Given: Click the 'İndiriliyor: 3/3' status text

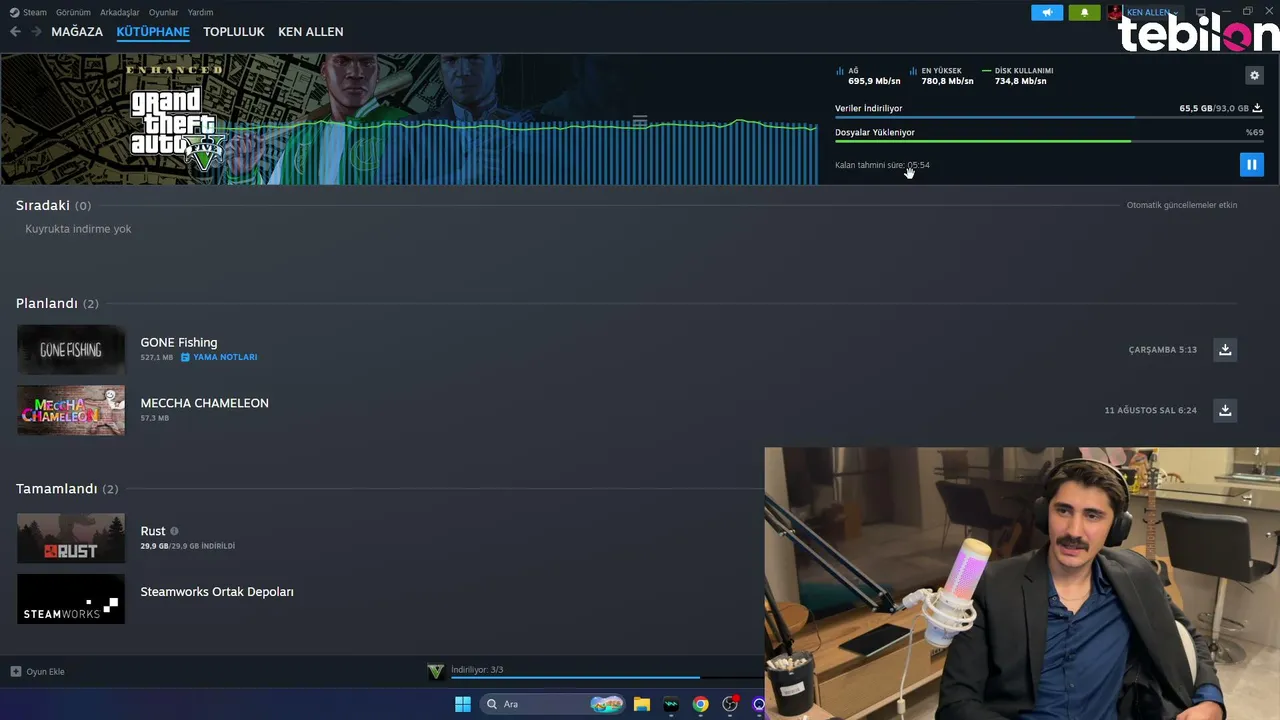Looking at the screenshot, I should click(477, 670).
